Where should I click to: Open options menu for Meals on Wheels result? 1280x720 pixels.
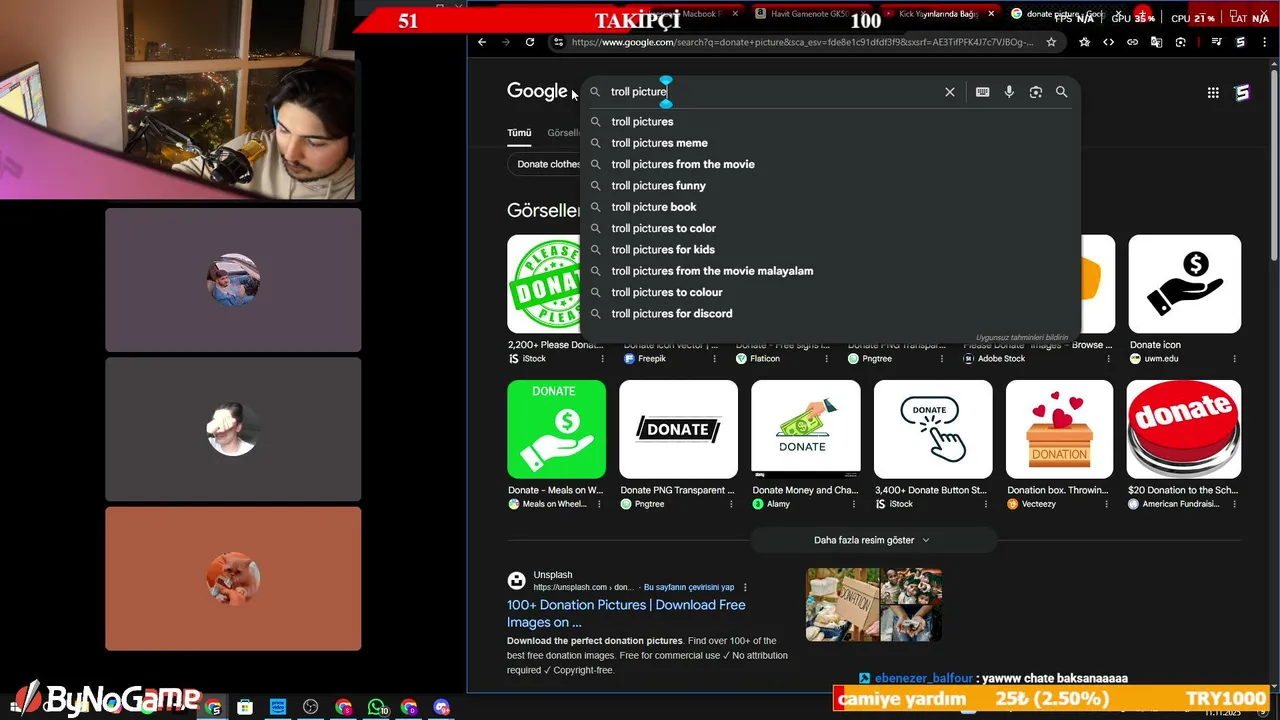click(x=602, y=504)
